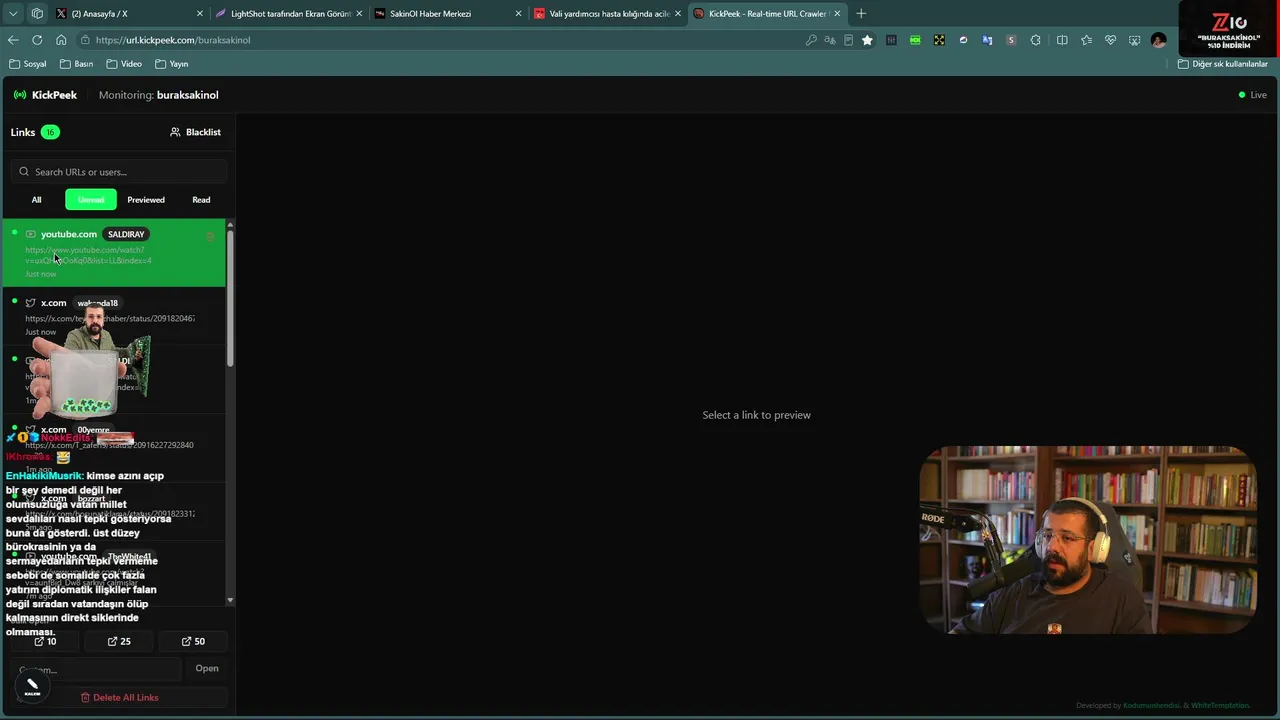
Task: Open the reader view icon in address bar
Action: [849, 40]
